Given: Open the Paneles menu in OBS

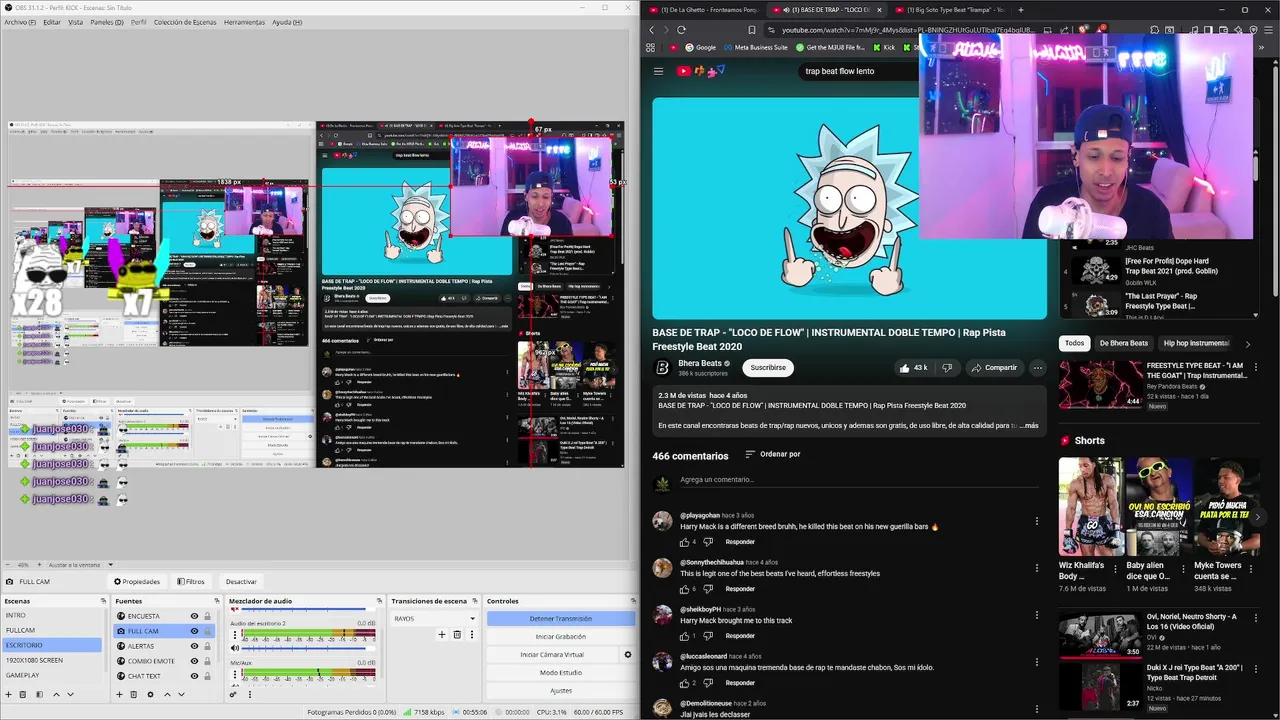Looking at the screenshot, I should click(107, 22).
